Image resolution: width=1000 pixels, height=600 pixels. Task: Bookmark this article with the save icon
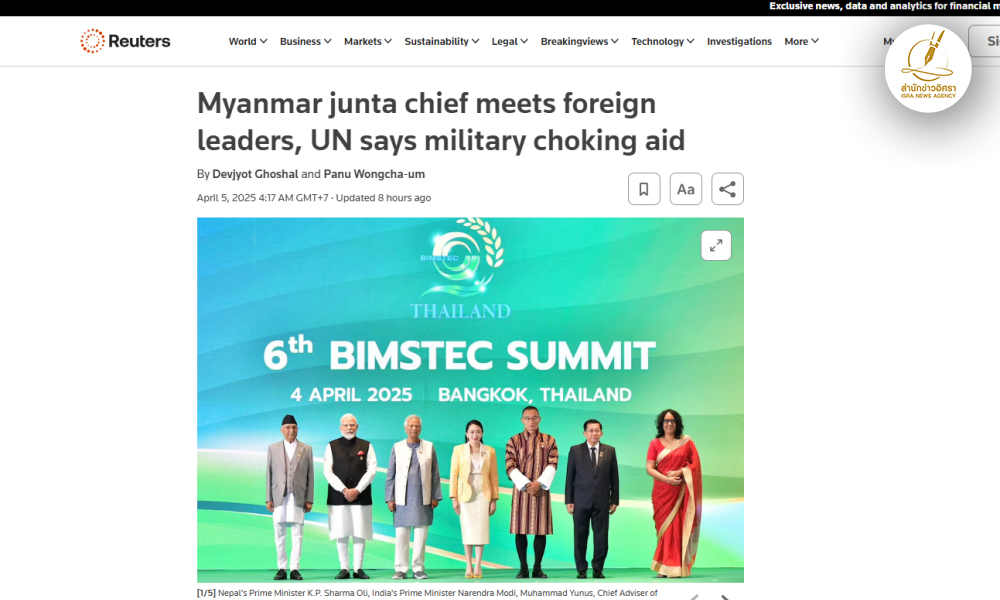click(643, 189)
